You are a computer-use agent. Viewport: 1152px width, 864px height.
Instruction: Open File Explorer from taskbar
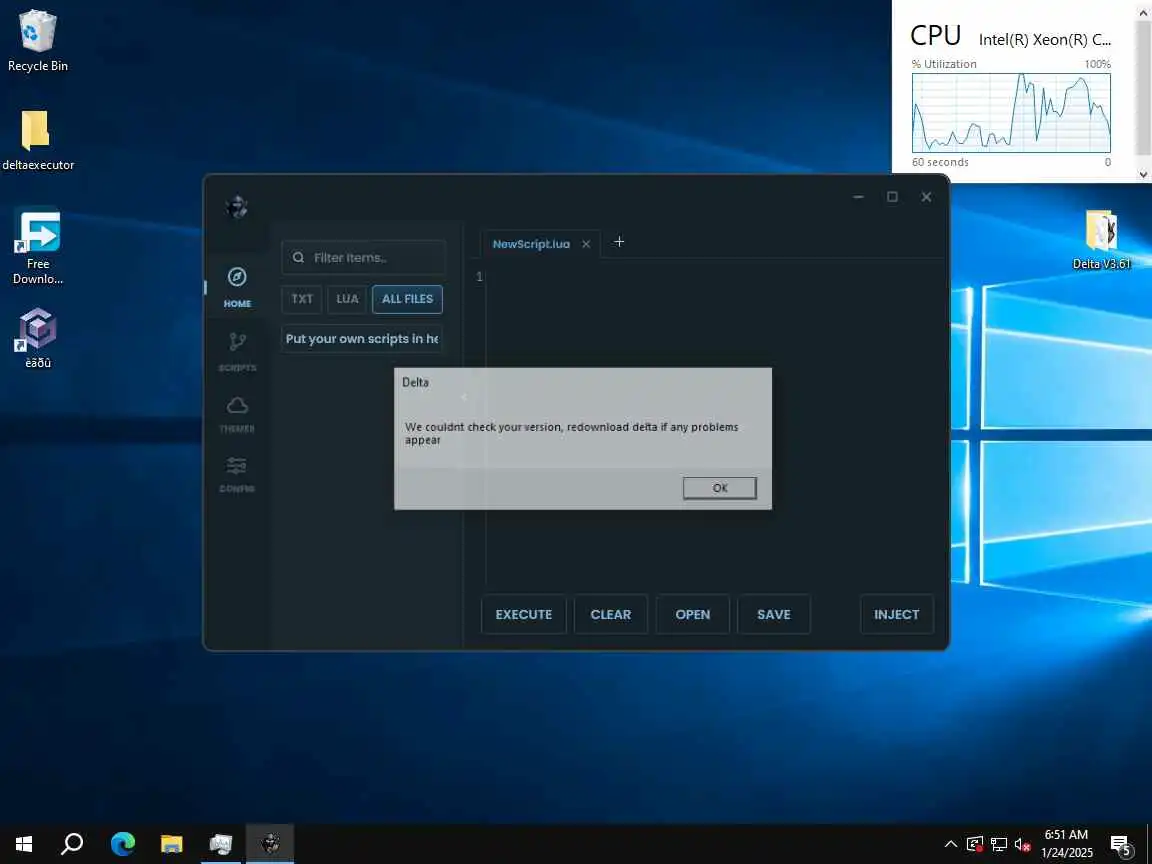tap(172, 843)
